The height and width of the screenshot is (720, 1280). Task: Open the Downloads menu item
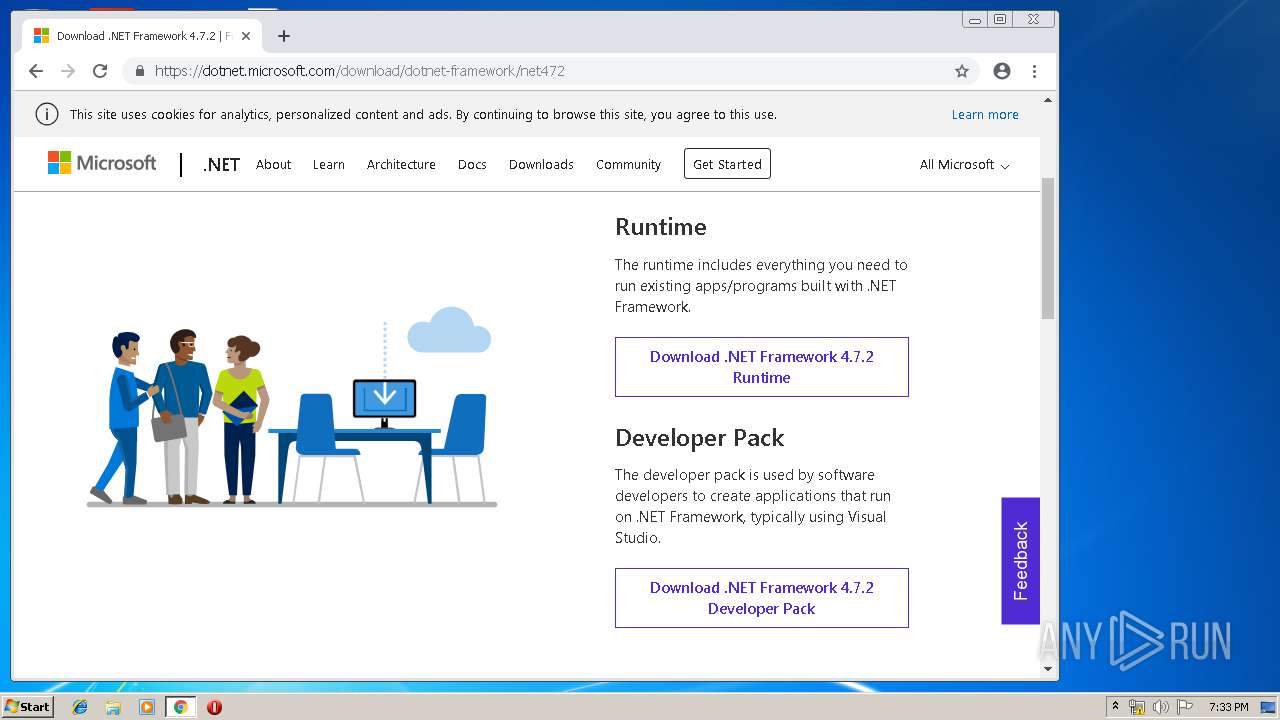(541, 164)
